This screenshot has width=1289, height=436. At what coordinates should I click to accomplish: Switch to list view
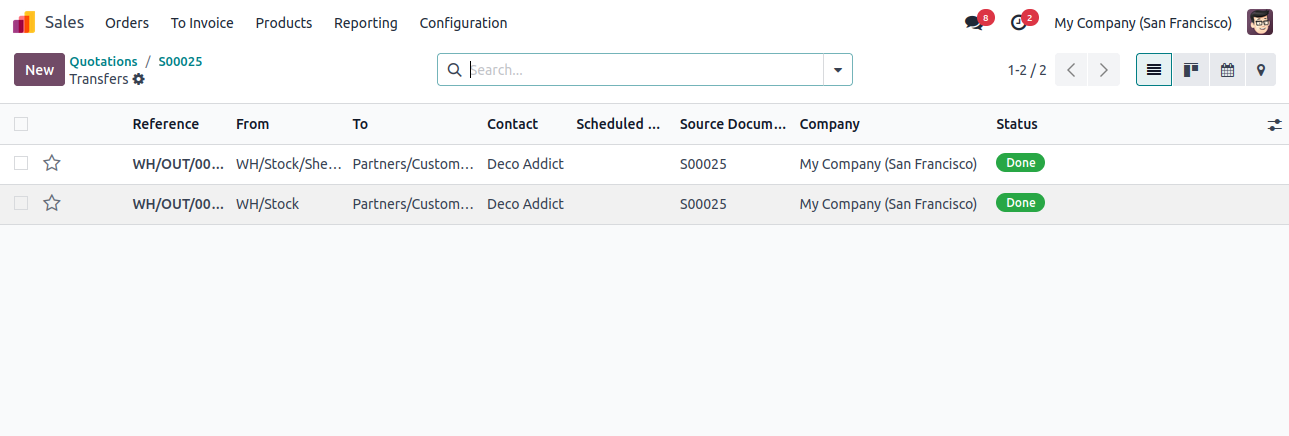point(1154,70)
